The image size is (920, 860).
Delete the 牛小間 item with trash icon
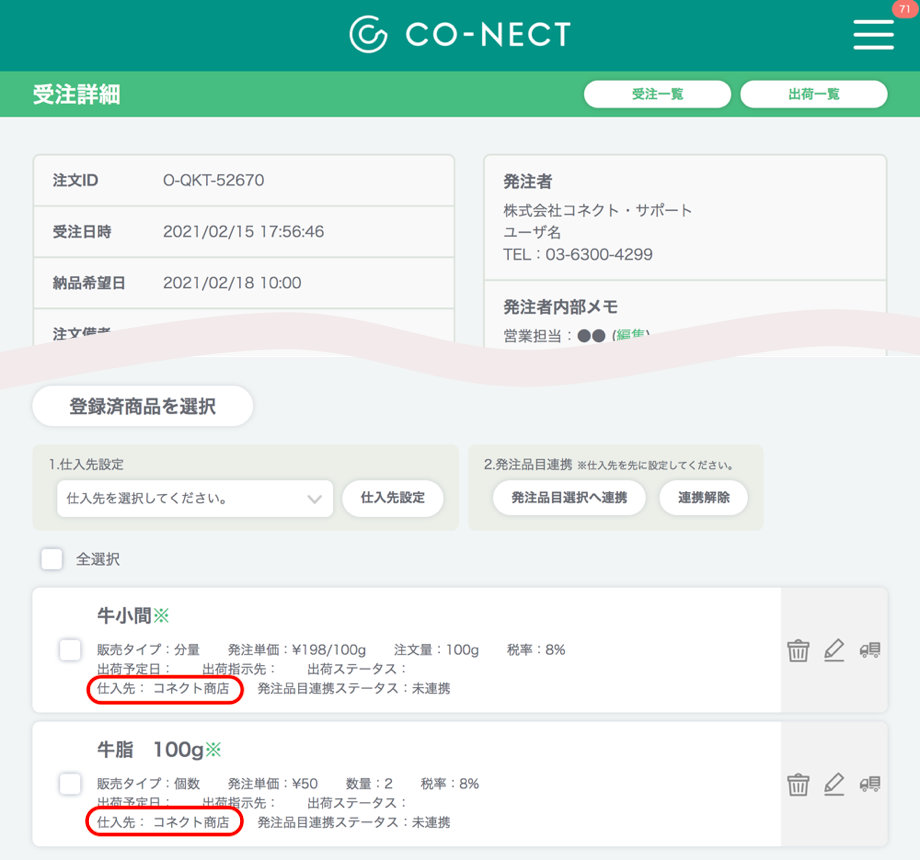click(798, 650)
